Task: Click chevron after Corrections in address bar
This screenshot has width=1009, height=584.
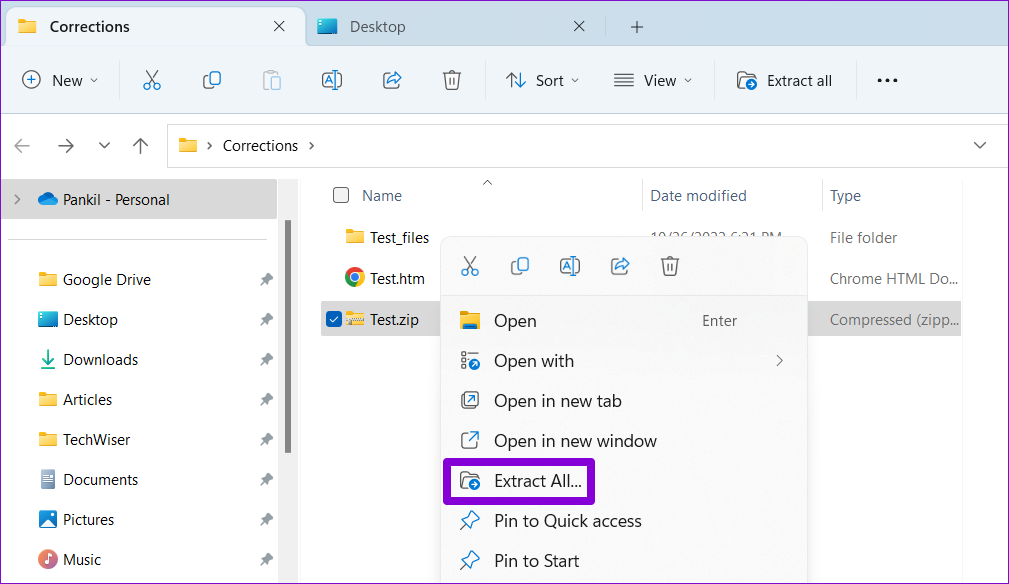Action: coord(311,146)
